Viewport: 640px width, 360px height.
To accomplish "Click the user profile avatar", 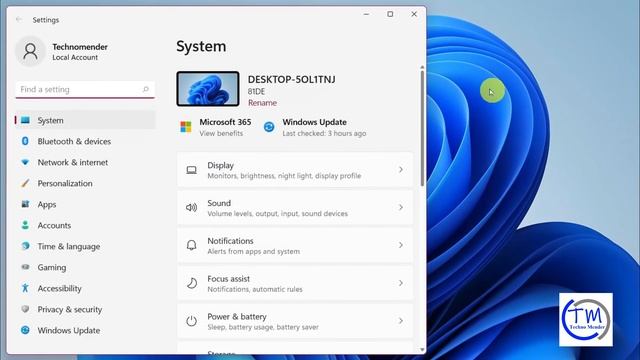I will pyautogui.click(x=30, y=51).
